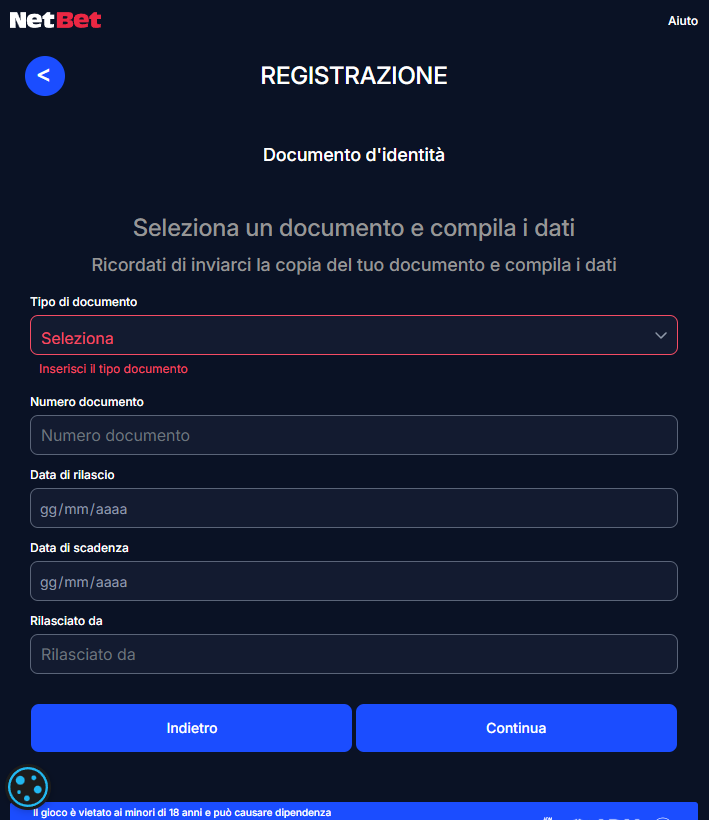Open the accessibility widget icon bottom left

[28, 787]
